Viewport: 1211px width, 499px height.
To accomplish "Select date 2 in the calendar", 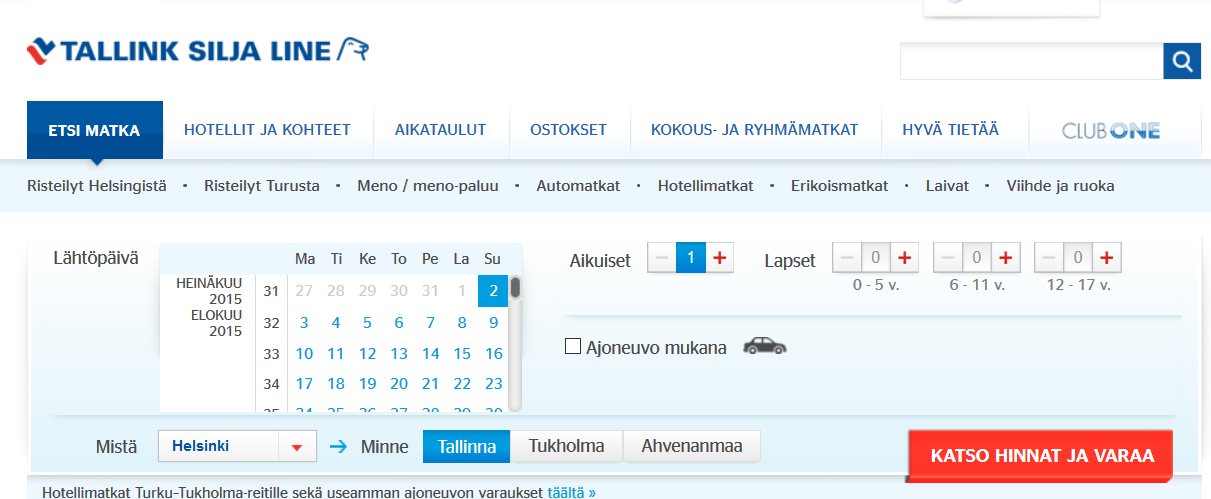I will (493, 292).
